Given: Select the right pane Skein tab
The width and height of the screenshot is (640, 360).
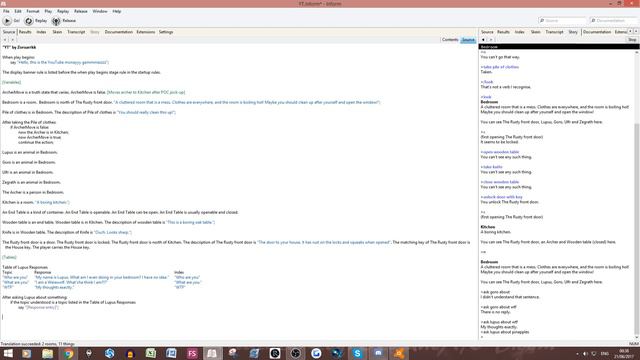Looking at the screenshot, I should click(536, 32).
